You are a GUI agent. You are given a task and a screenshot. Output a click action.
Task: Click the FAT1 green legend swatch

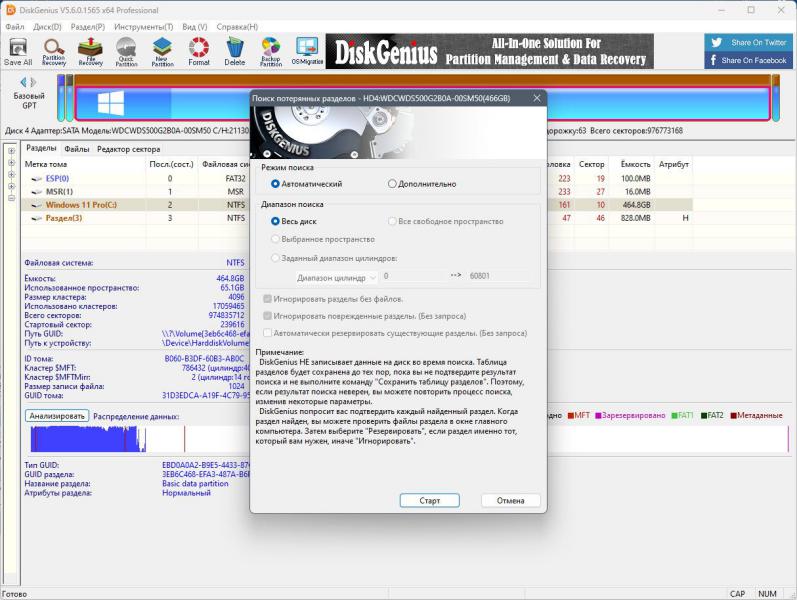tap(674, 415)
